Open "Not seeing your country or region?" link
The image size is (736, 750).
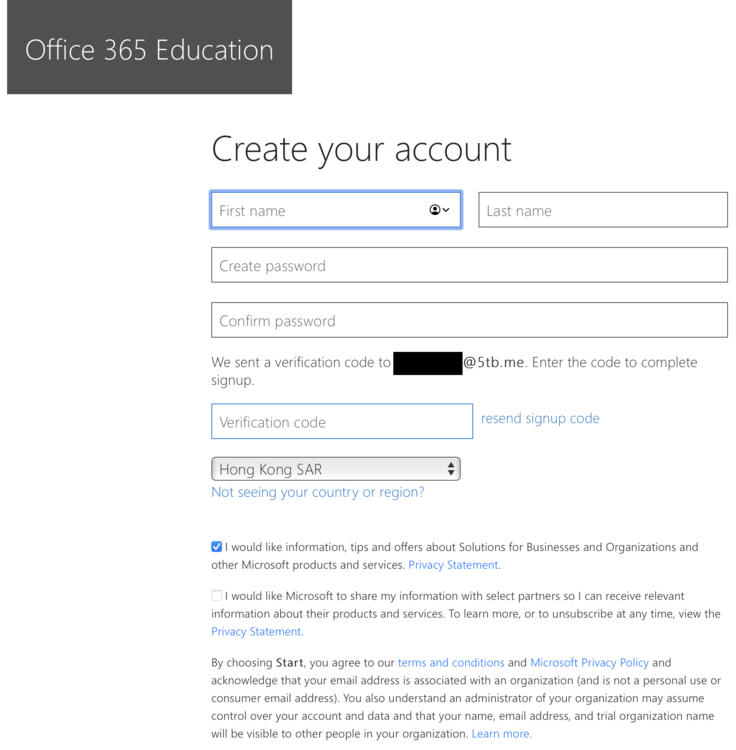click(318, 492)
